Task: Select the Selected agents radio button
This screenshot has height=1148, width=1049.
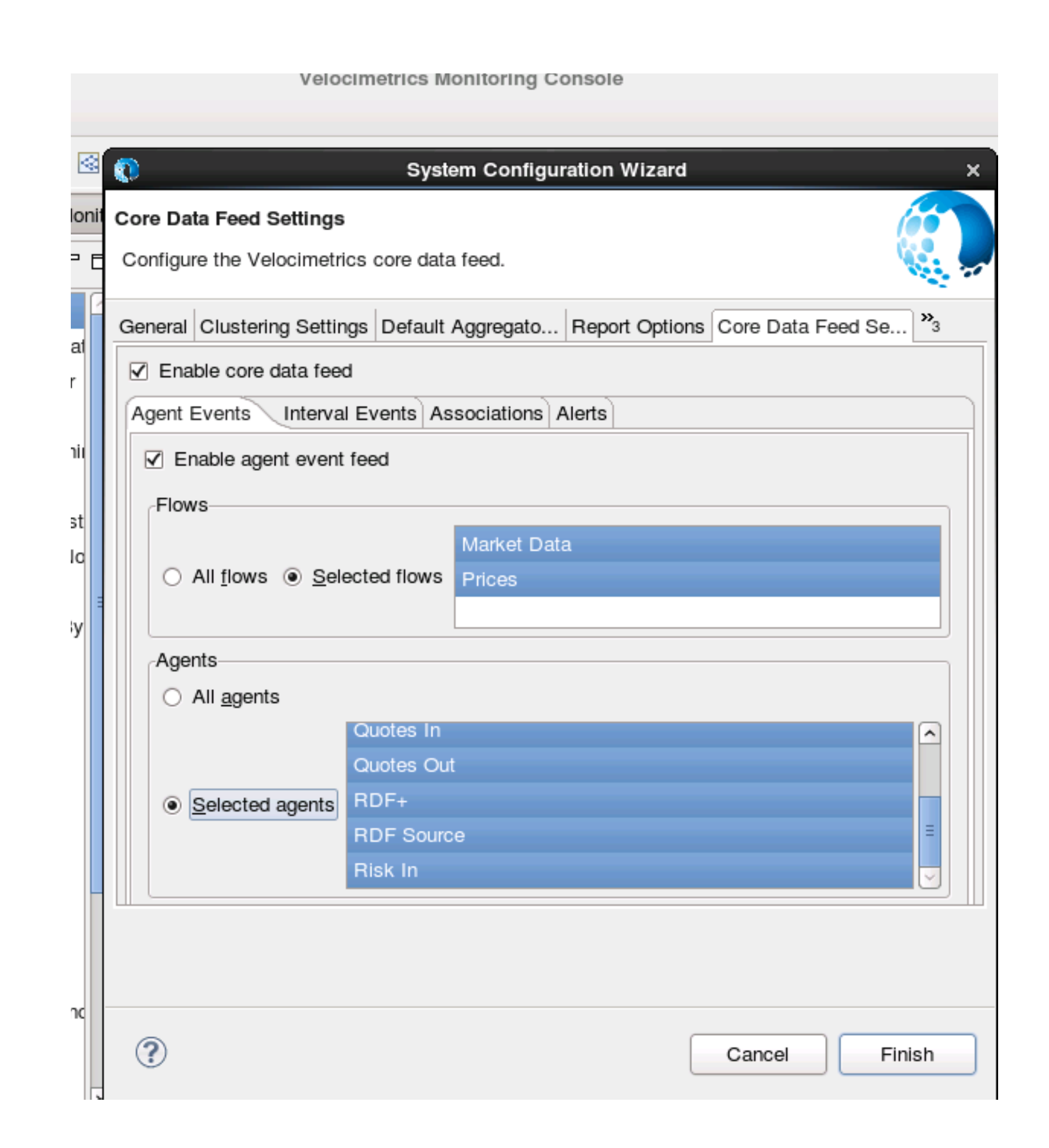Action: tap(172, 805)
